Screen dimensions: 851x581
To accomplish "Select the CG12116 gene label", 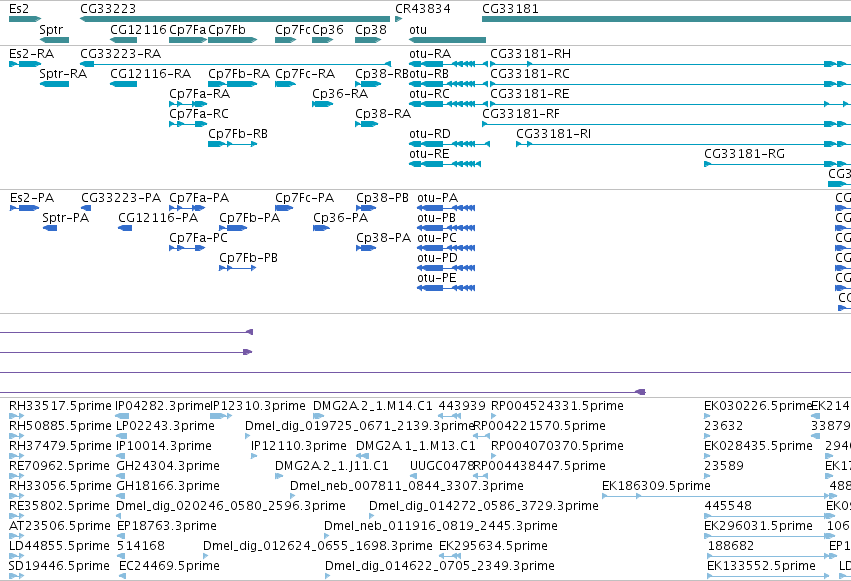I will (138, 30).
